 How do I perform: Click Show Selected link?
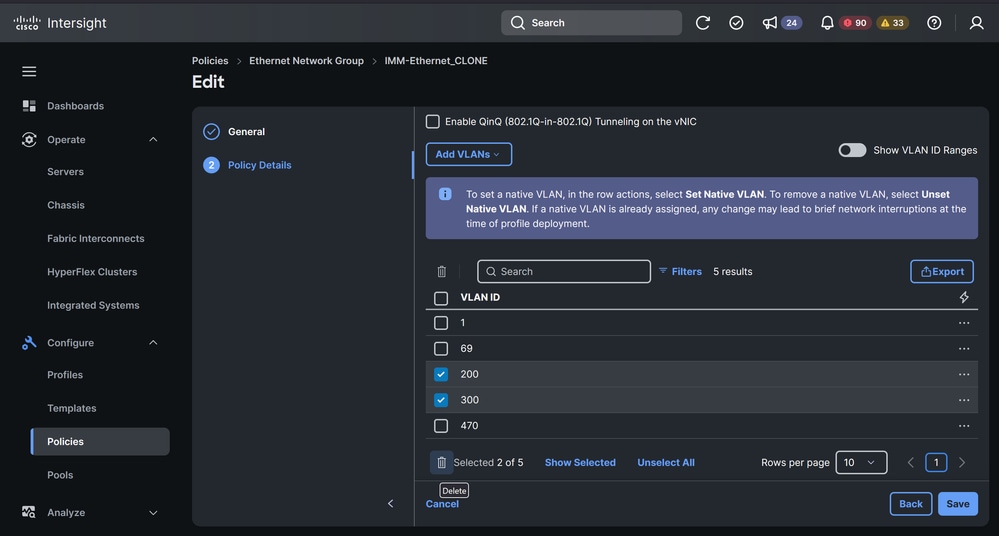(x=580, y=463)
